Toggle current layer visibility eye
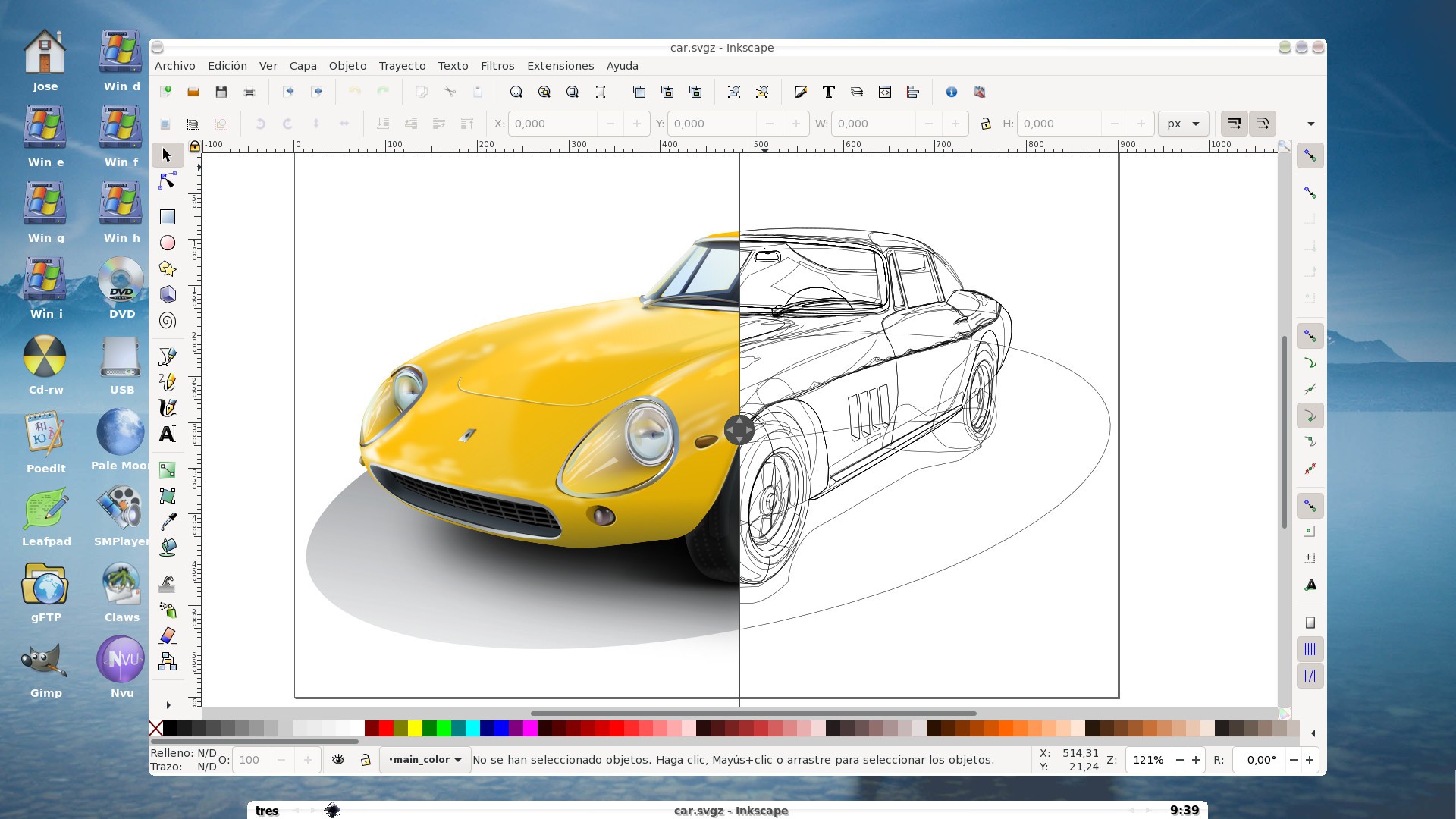Image resolution: width=1456 pixels, height=819 pixels. pyautogui.click(x=338, y=759)
